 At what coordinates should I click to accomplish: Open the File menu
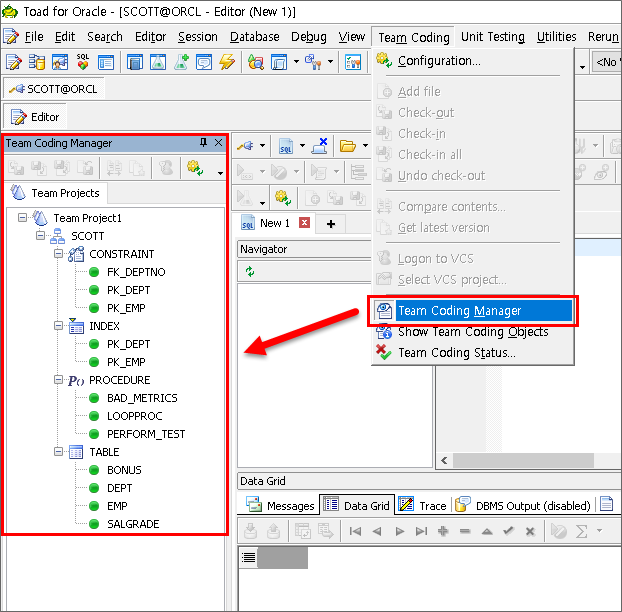(x=34, y=36)
